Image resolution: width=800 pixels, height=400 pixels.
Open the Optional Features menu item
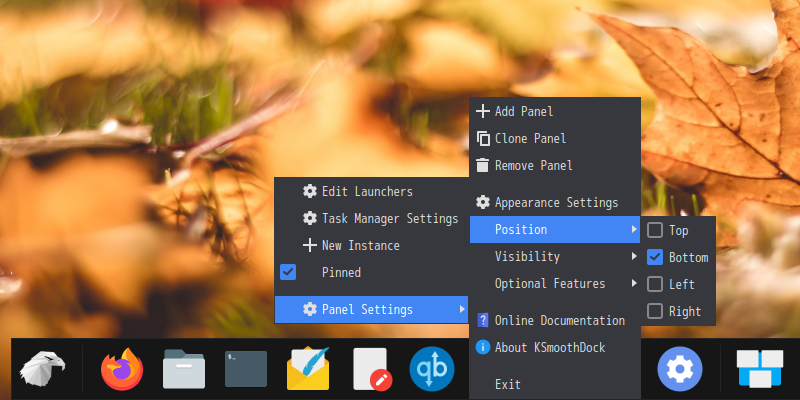(x=555, y=283)
